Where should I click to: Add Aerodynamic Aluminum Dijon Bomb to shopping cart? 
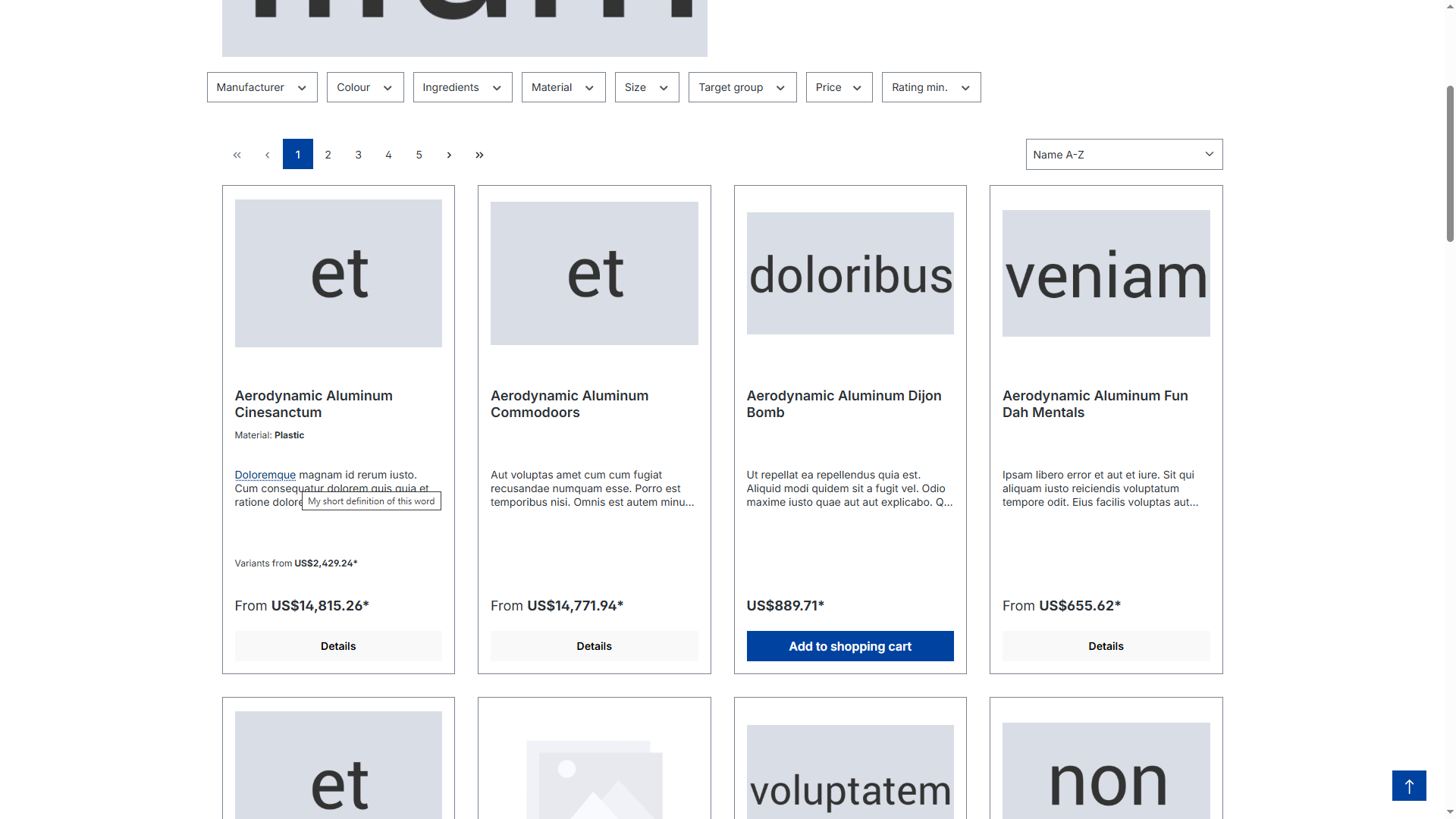click(850, 646)
